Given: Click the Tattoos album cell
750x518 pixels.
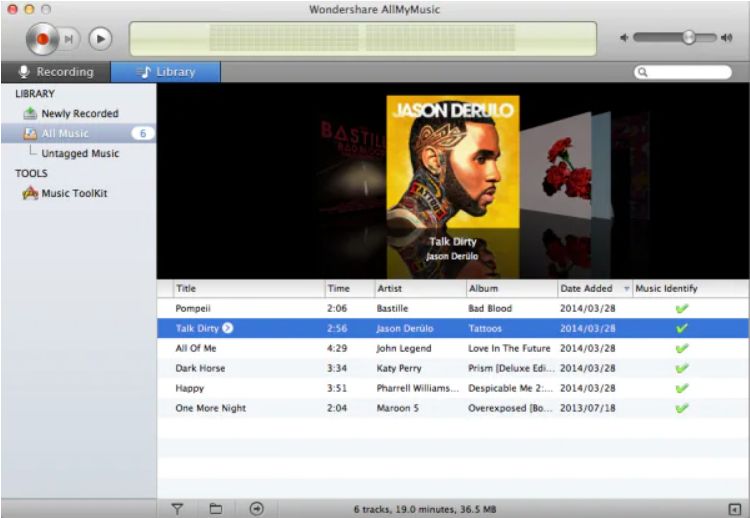Looking at the screenshot, I should point(485,329).
